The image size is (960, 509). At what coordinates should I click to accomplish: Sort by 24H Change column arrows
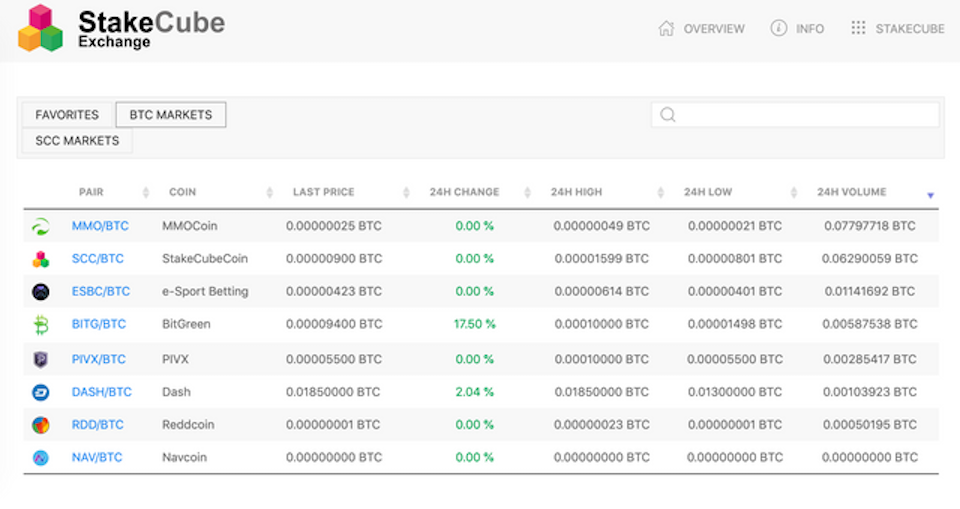[527, 192]
